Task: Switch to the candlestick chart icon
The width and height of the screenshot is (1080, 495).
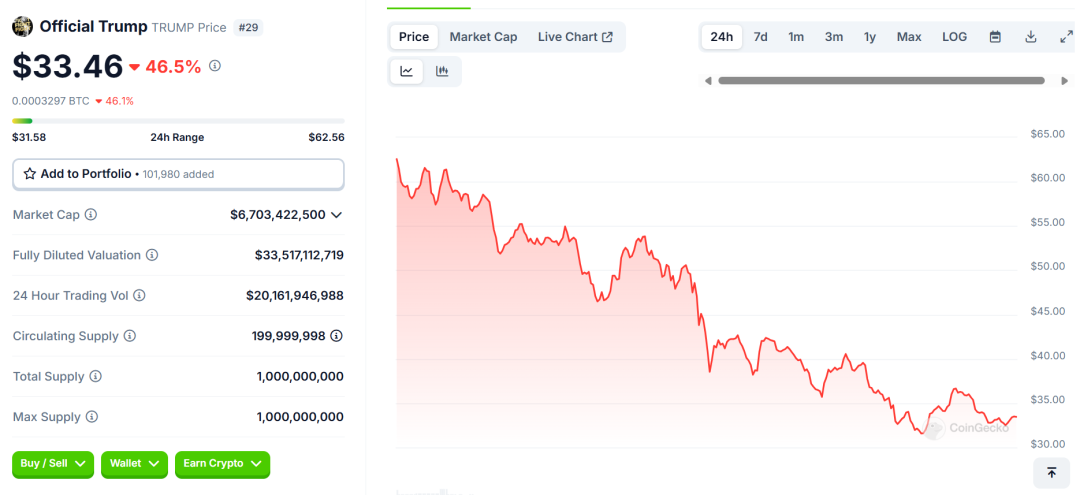Action: (442, 71)
